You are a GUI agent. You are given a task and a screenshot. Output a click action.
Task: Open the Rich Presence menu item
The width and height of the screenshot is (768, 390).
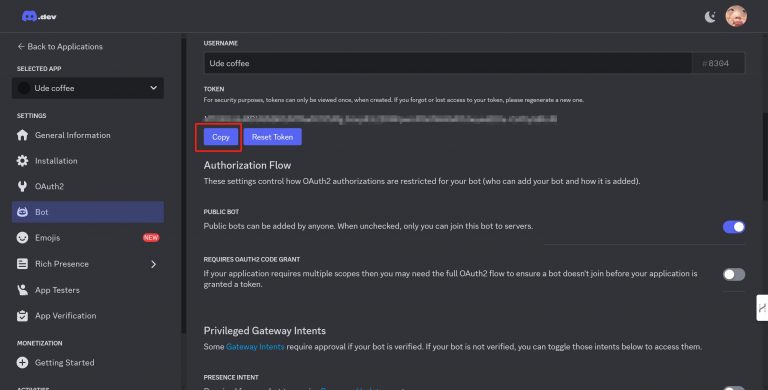coord(88,264)
